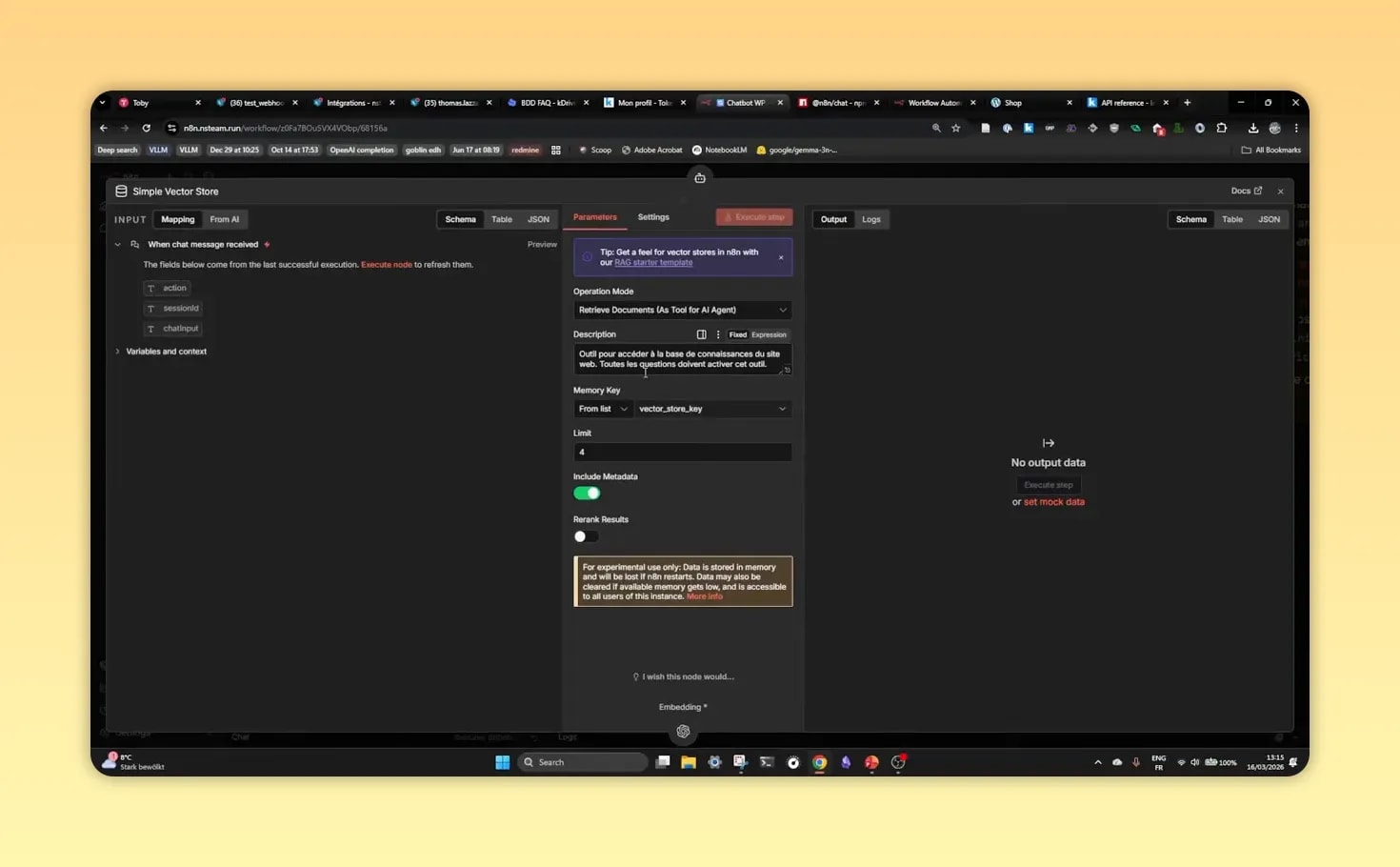The width and height of the screenshot is (1400, 867).
Task: Switch Description to Expression mode
Action: 769,334
